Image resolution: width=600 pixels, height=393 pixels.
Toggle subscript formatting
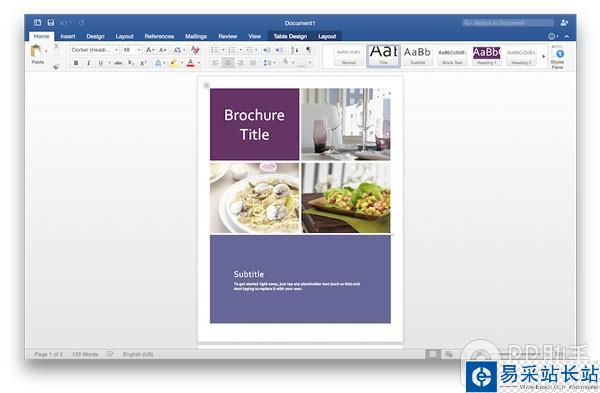pyautogui.click(x=131, y=63)
